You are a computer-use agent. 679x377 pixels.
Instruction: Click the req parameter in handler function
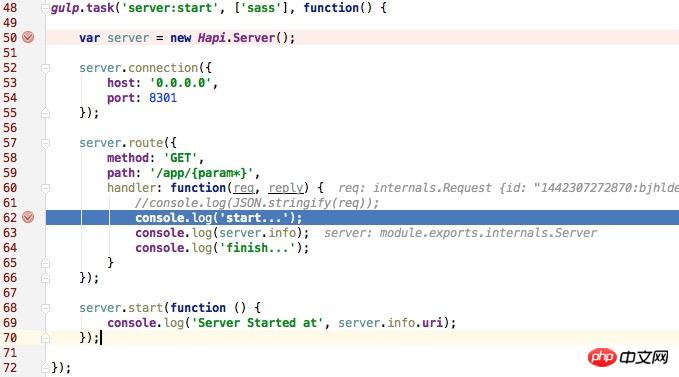(x=244, y=188)
